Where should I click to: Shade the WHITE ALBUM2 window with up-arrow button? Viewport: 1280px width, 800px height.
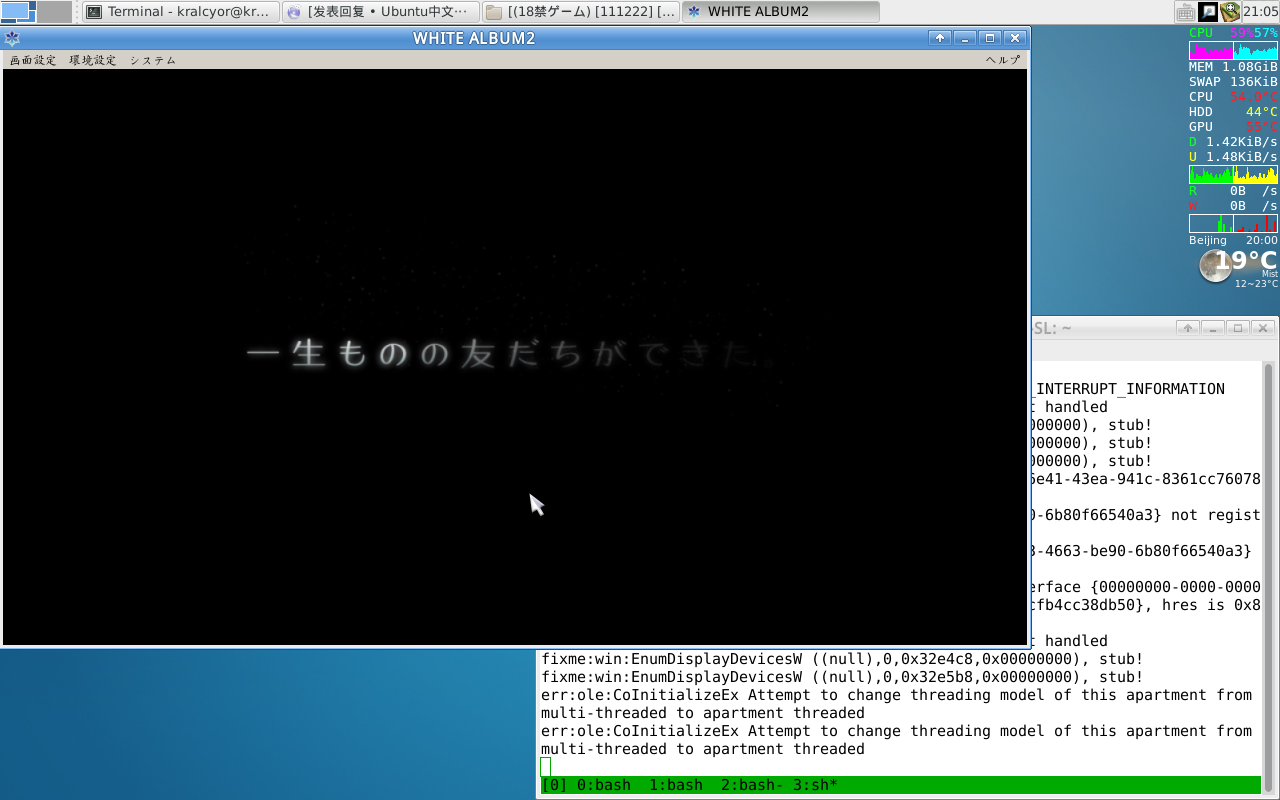pos(939,38)
